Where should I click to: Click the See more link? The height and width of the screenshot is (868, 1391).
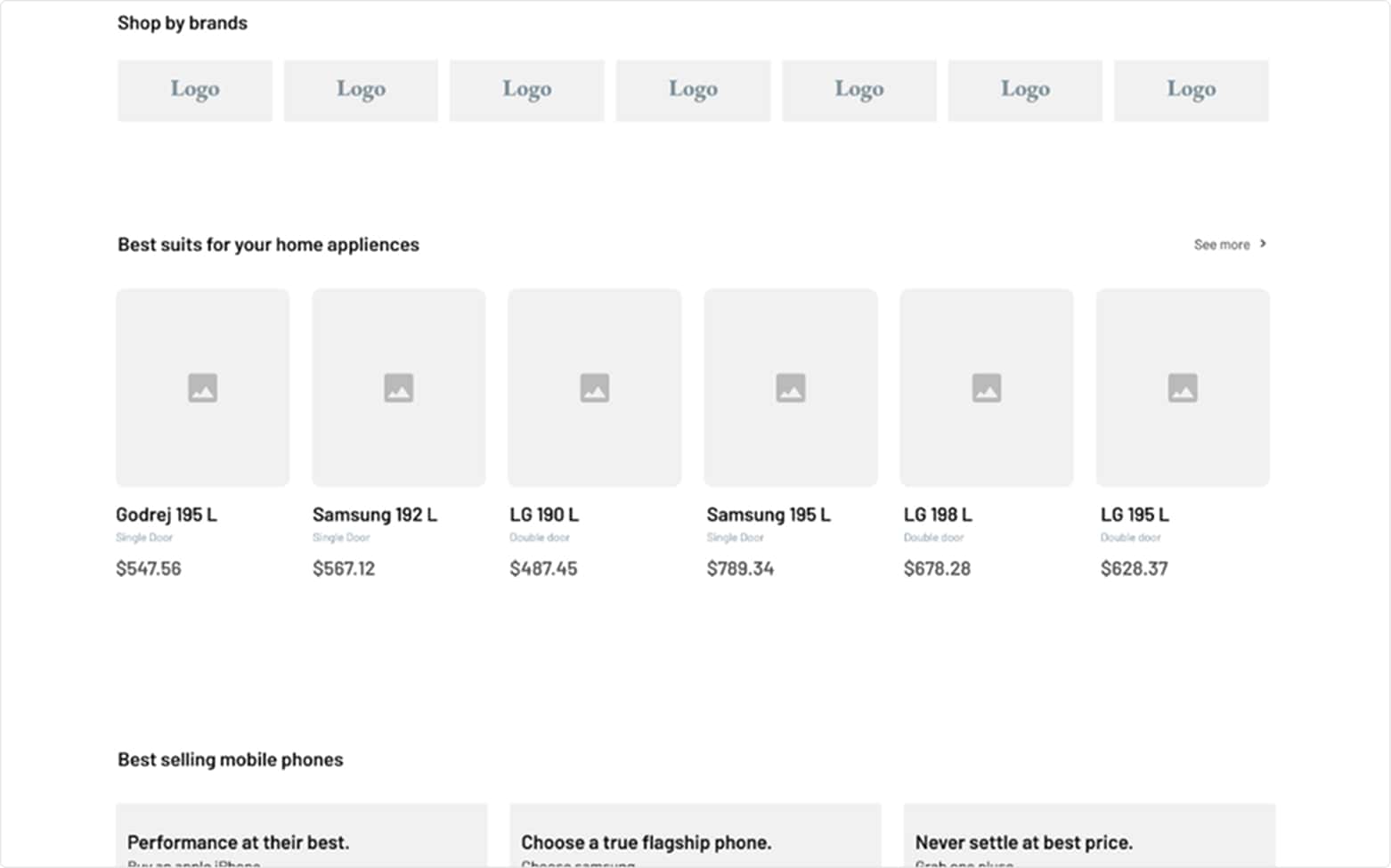tap(1221, 245)
